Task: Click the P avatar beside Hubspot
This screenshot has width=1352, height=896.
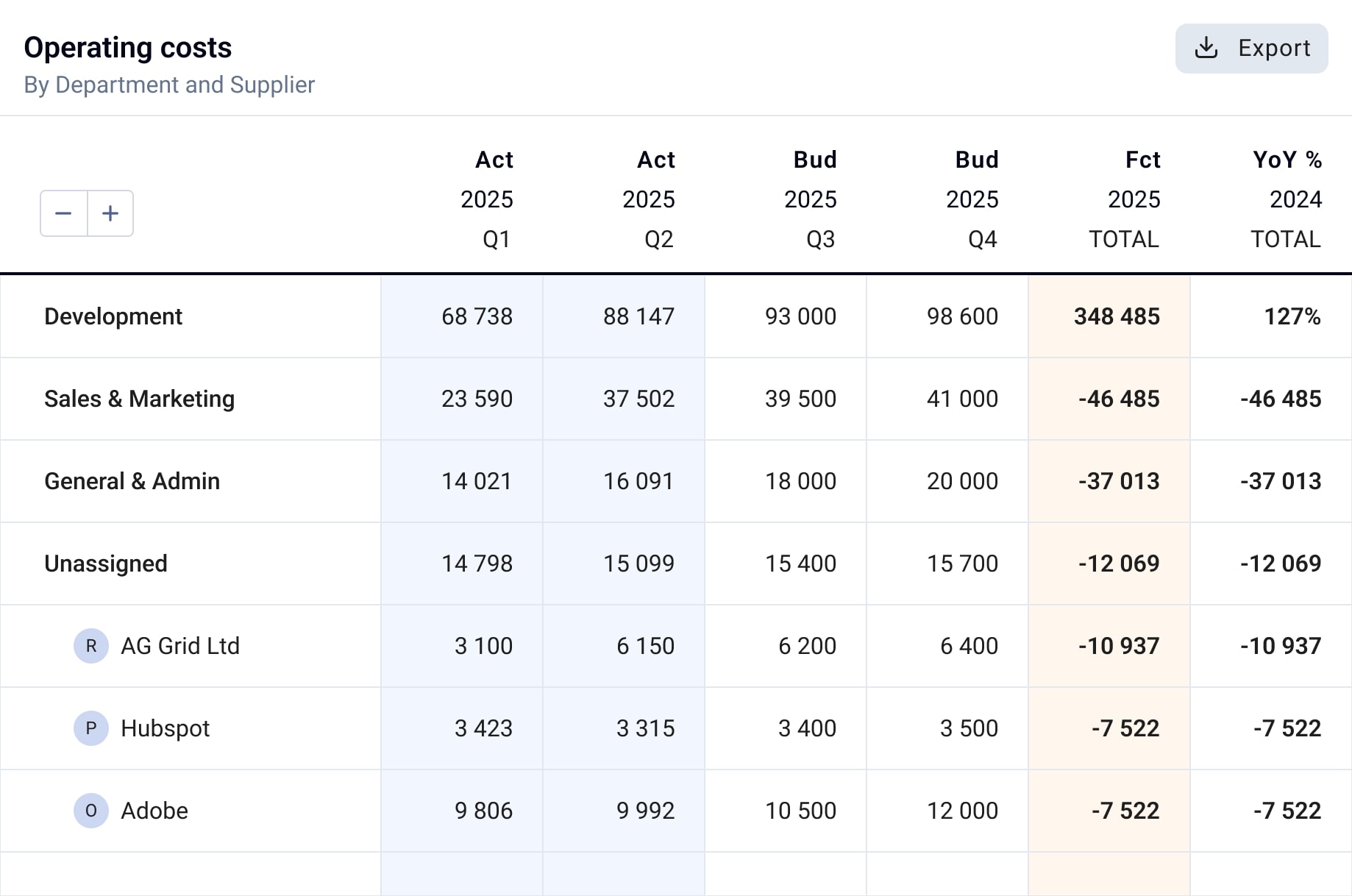Action: 91,728
